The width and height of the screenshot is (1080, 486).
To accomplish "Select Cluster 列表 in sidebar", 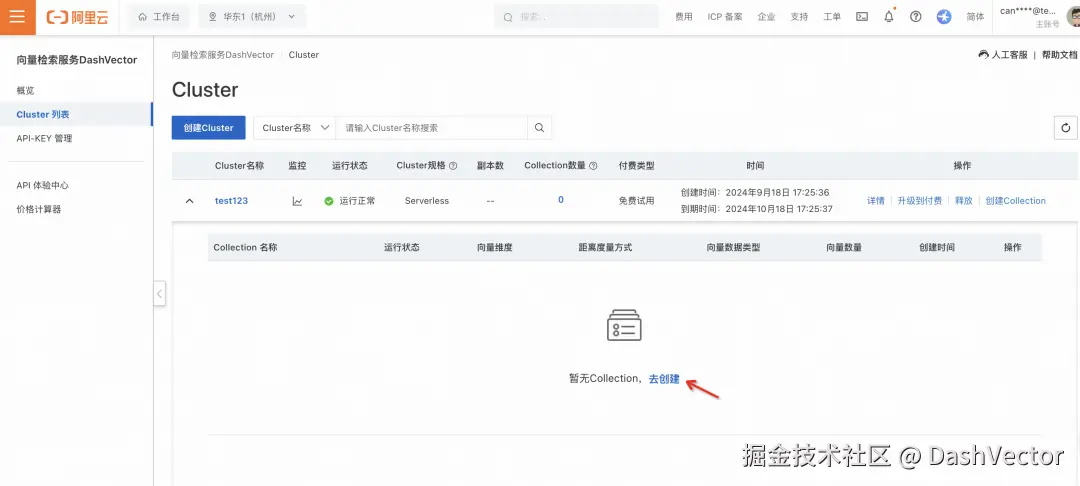I will [43, 114].
